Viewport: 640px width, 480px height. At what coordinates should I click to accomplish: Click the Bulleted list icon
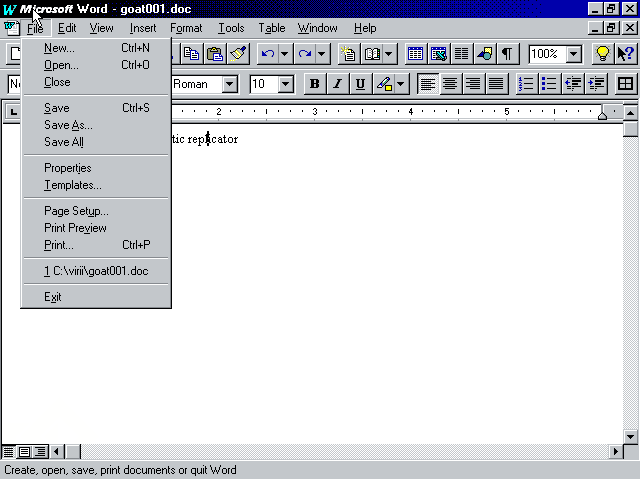click(x=549, y=84)
